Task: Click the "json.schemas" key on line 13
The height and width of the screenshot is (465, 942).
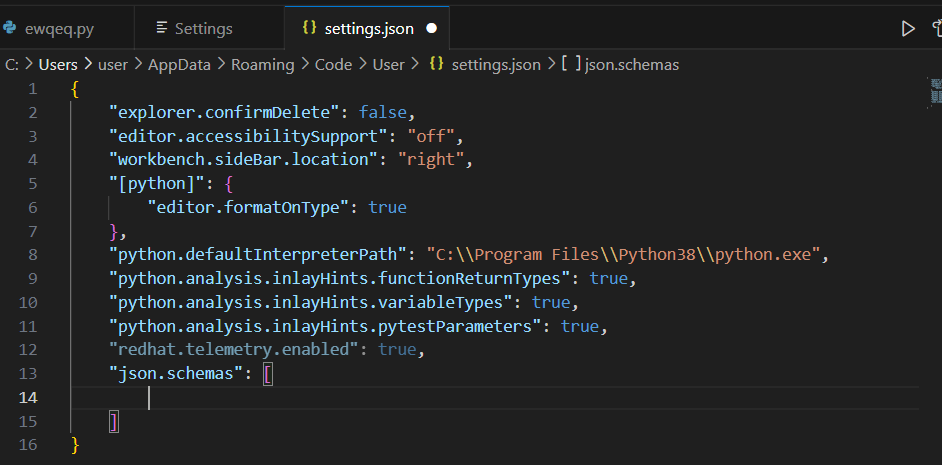Action: (x=175, y=374)
